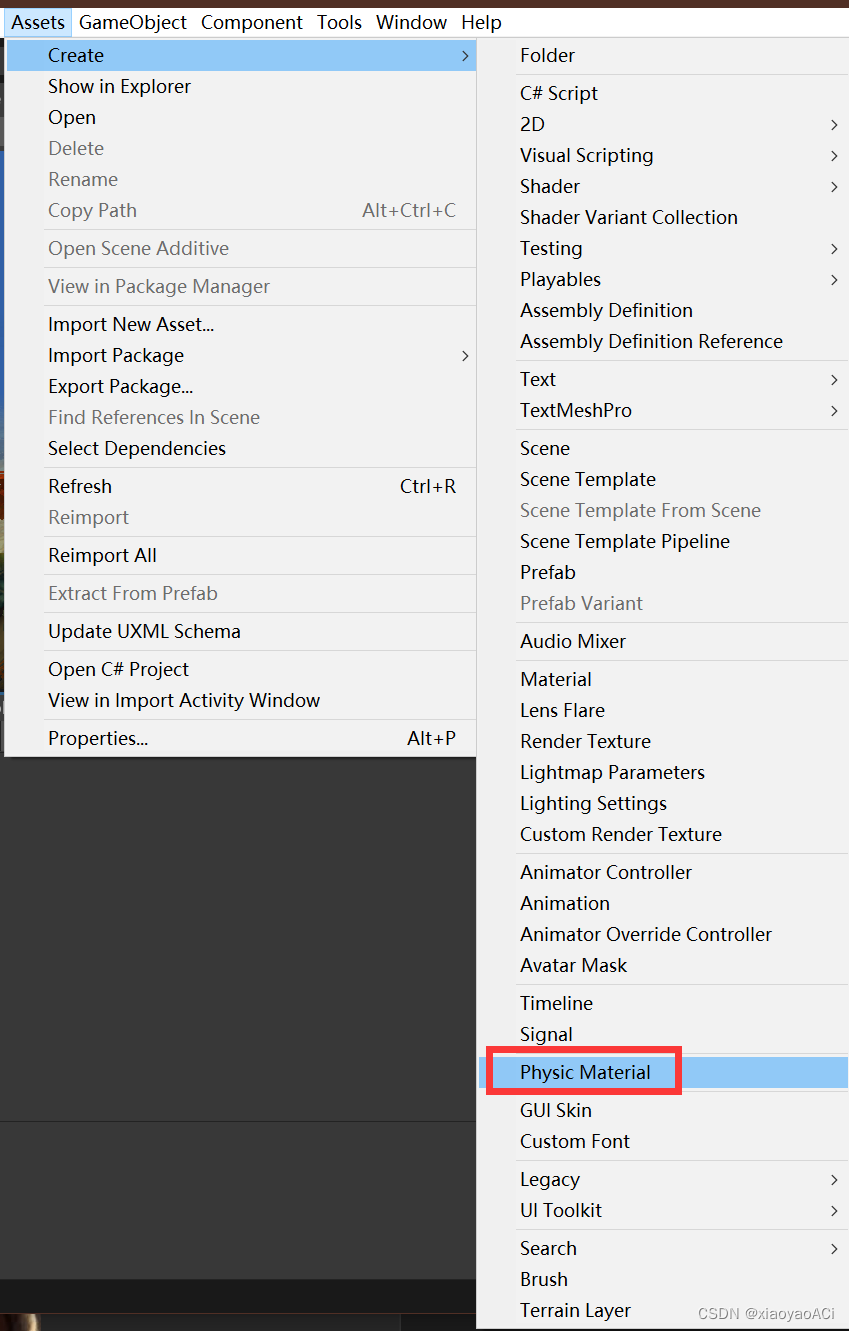Image resolution: width=849 pixels, height=1331 pixels.
Task: Expand the Create submenu entry
Action: tap(241, 55)
